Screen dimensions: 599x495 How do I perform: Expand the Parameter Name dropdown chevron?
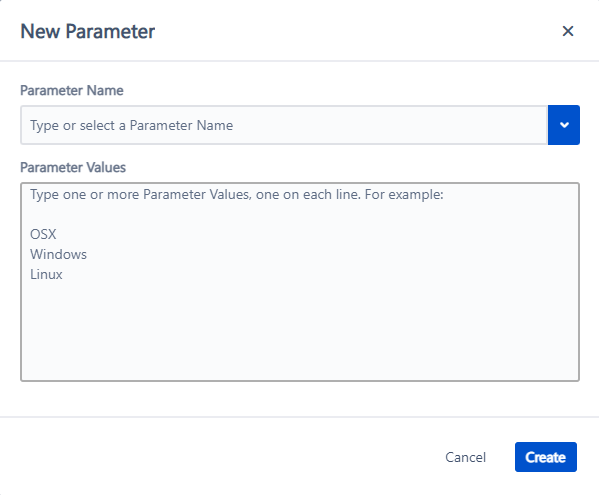(x=564, y=125)
